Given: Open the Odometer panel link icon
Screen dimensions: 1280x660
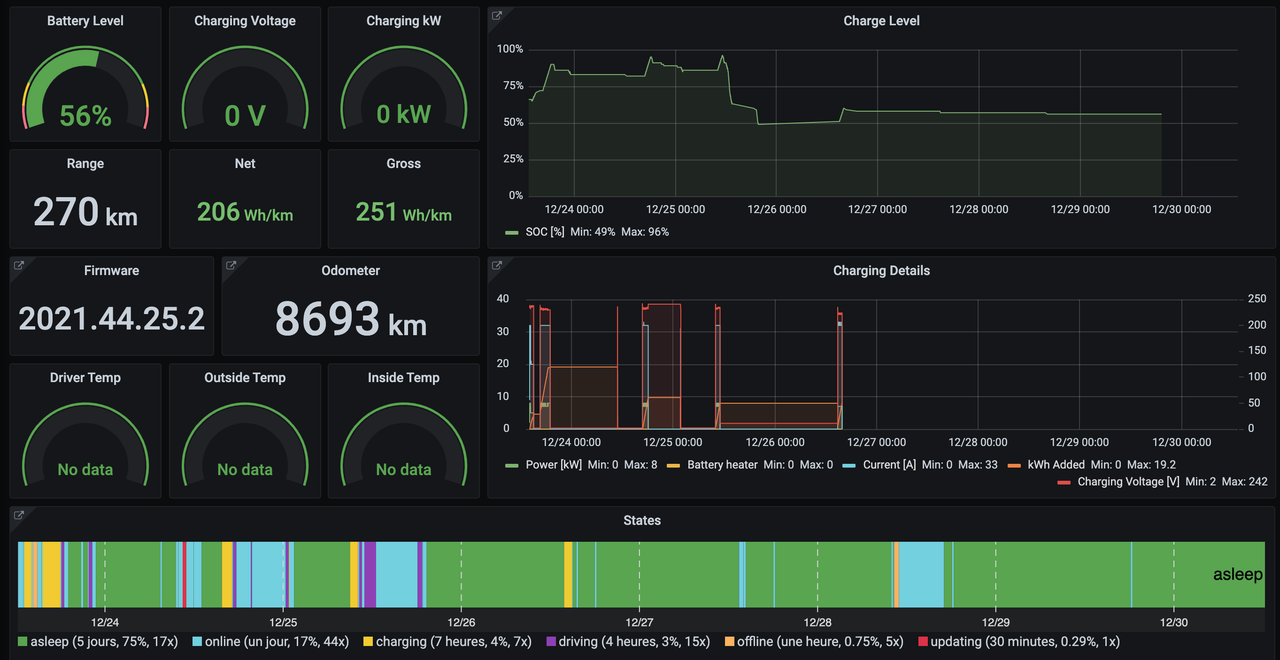Looking at the screenshot, I should pyautogui.click(x=231, y=265).
